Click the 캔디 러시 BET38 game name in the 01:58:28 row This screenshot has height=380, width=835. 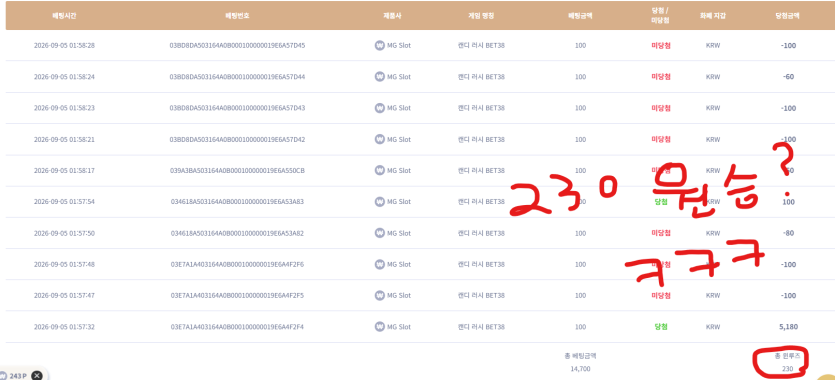tap(481, 45)
